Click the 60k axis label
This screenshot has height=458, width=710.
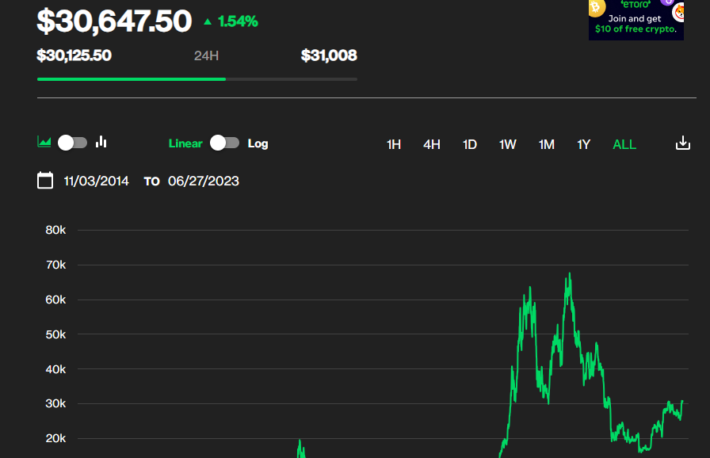(x=56, y=300)
